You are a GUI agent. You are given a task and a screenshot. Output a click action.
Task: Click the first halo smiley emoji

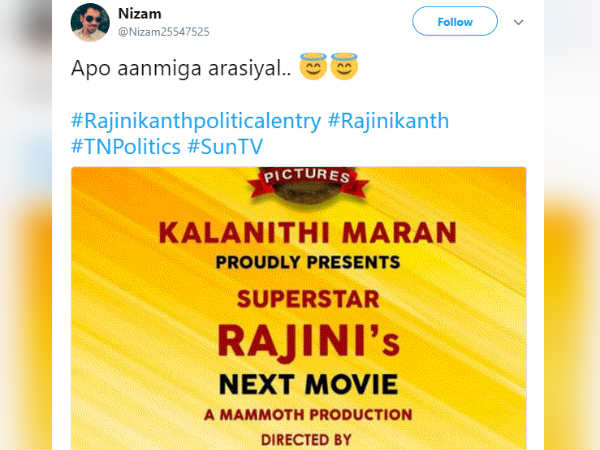(313, 69)
